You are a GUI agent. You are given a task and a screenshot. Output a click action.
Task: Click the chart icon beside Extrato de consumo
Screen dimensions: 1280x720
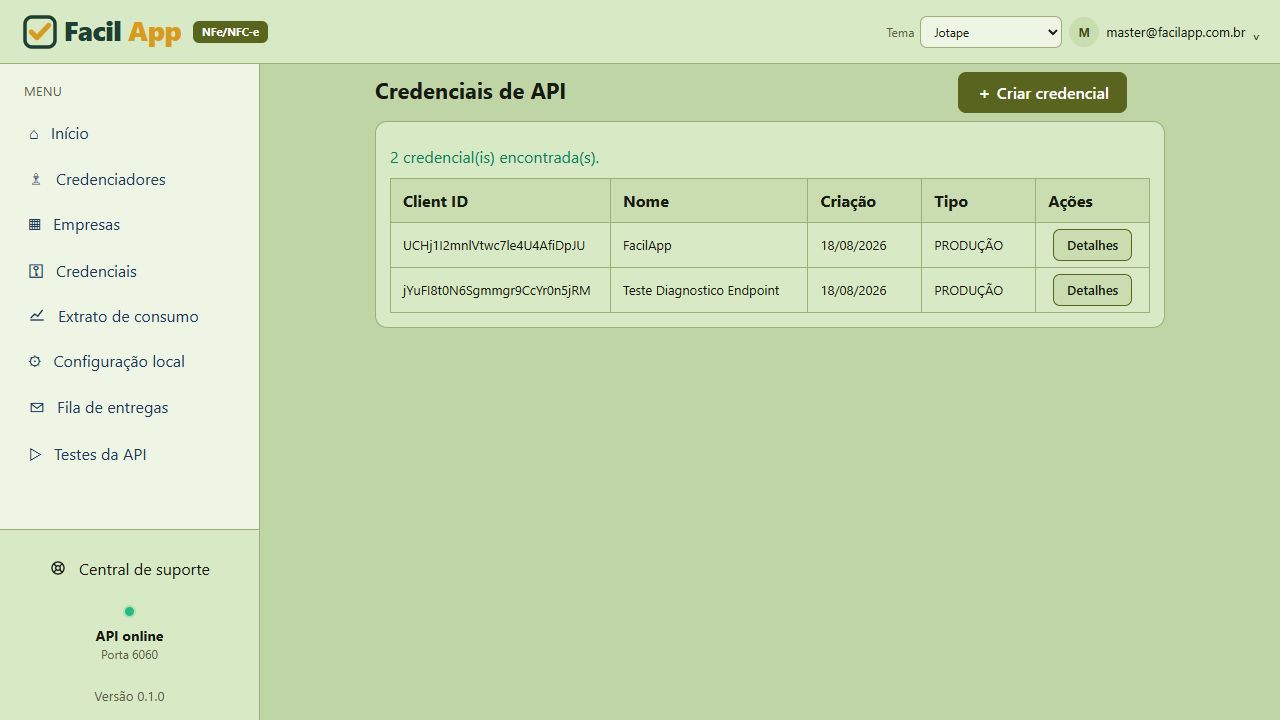pyautogui.click(x=37, y=316)
